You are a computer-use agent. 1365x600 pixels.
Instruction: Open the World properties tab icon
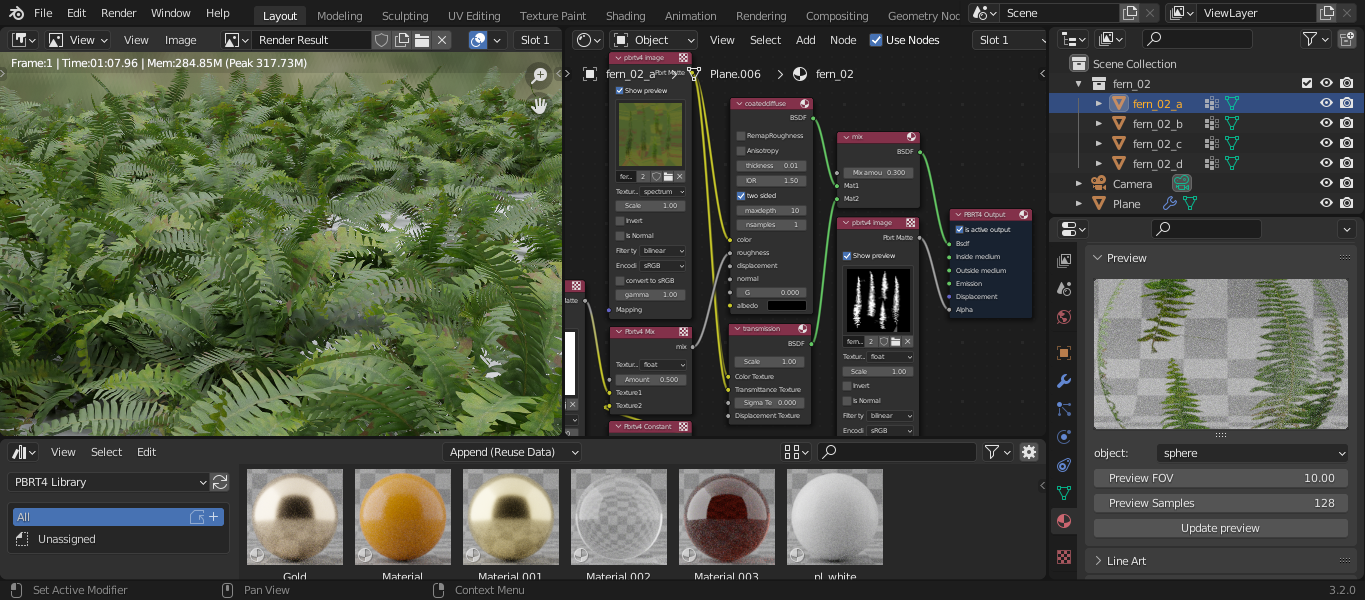(x=1064, y=317)
